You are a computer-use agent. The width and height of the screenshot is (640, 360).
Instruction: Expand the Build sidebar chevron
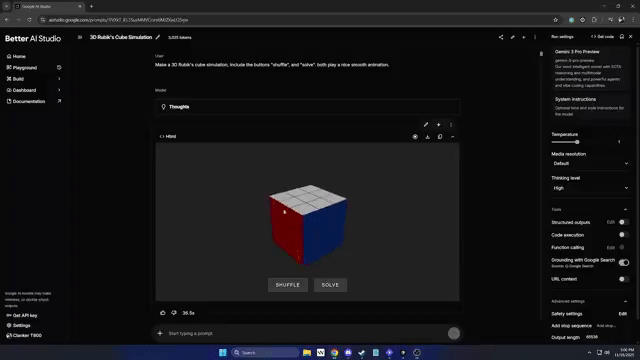(x=59, y=79)
